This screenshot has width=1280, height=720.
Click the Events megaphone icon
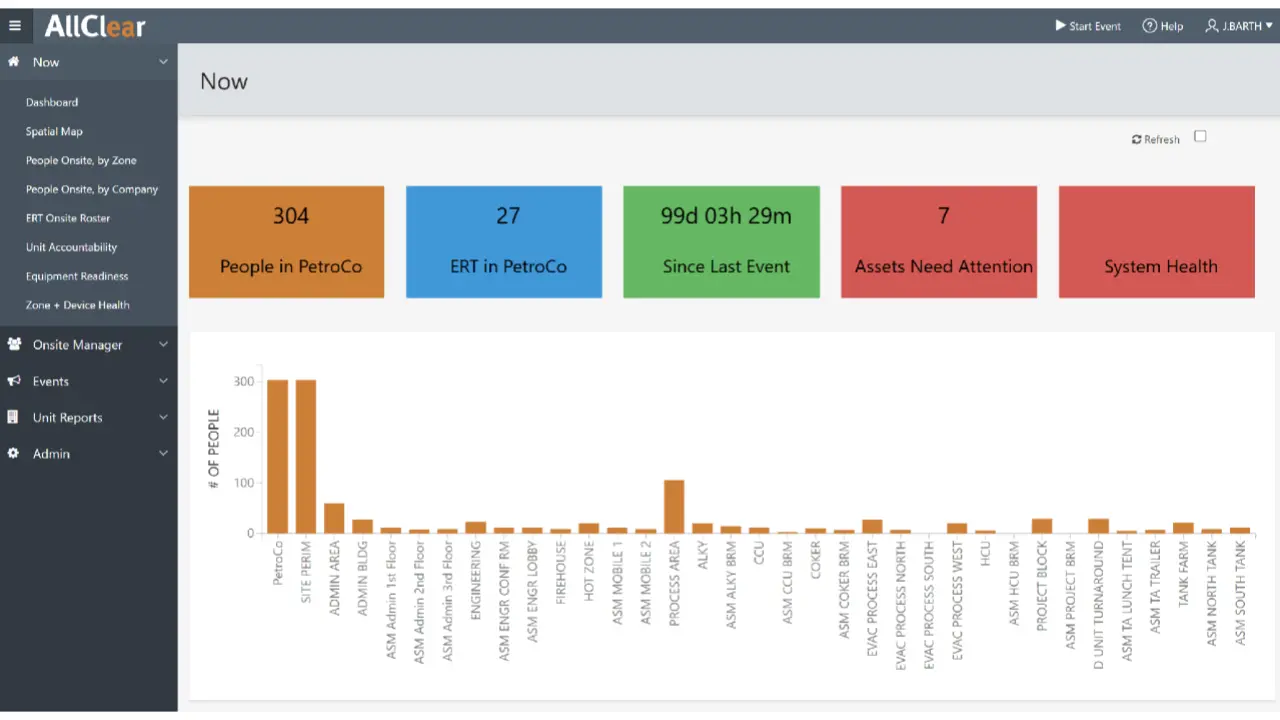point(14,381)
